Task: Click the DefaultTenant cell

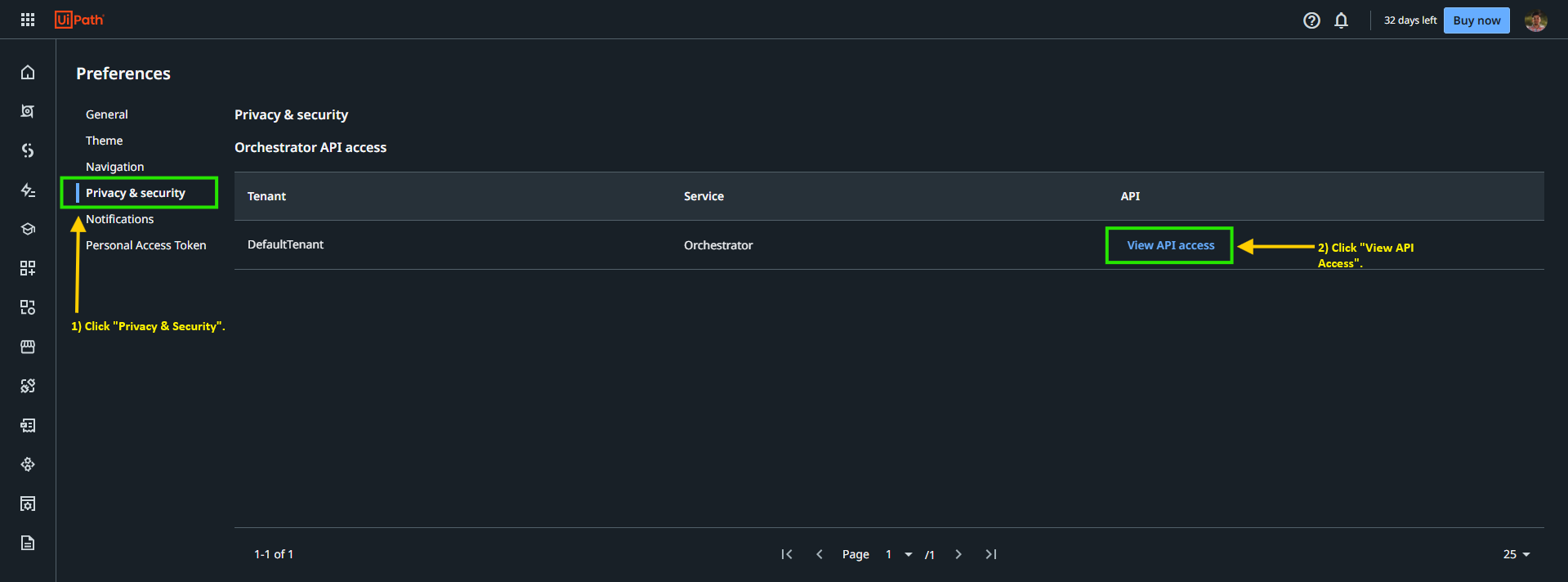Action: pyautogui.click(x=286, y=244)
